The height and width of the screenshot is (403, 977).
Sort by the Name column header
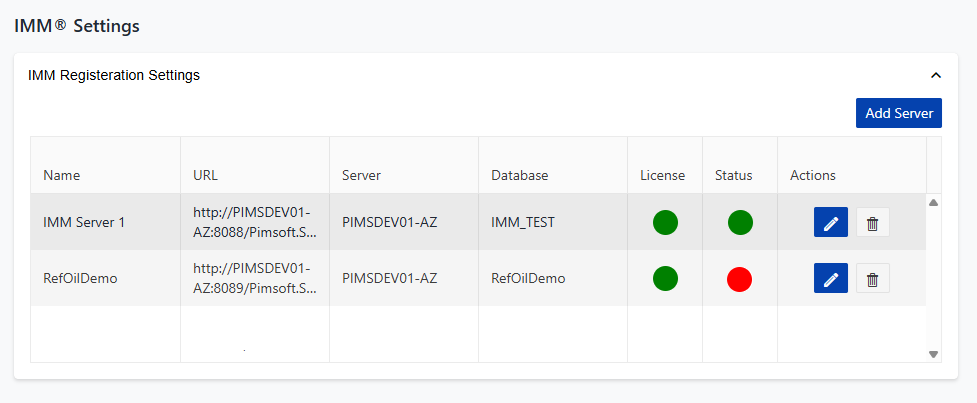62,175
